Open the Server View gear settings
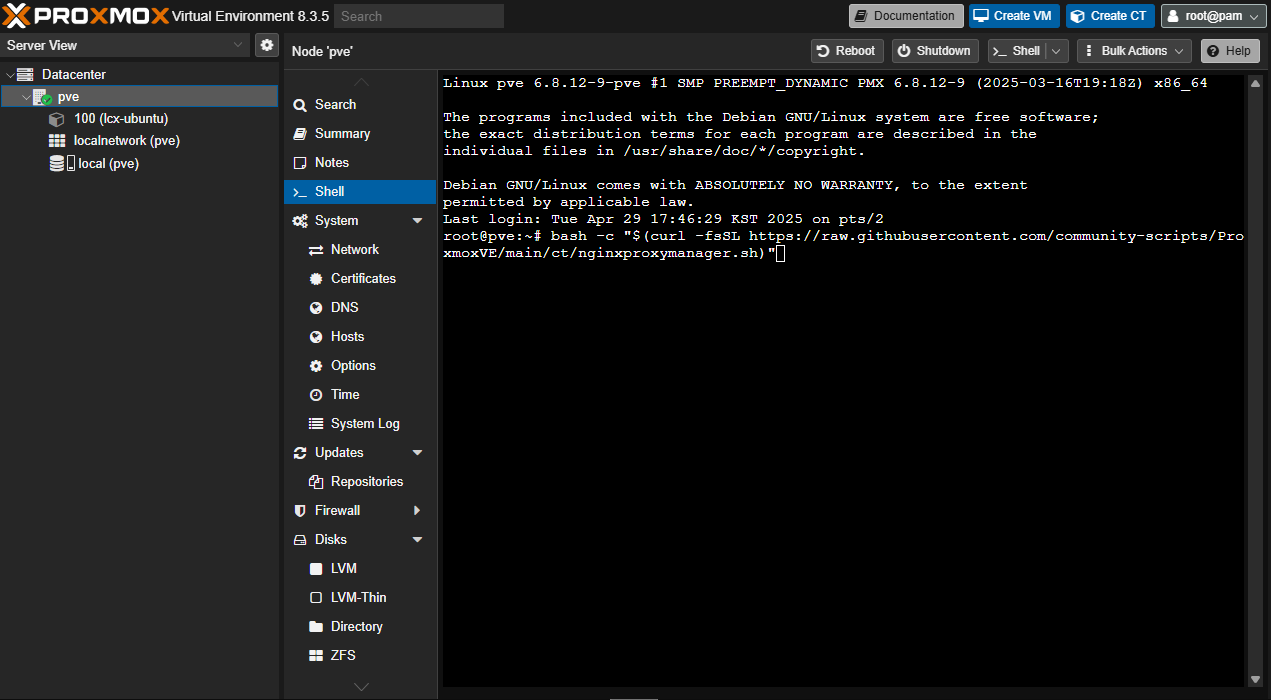The width and height of the screenshot is (1271, 700). (267, 45)
